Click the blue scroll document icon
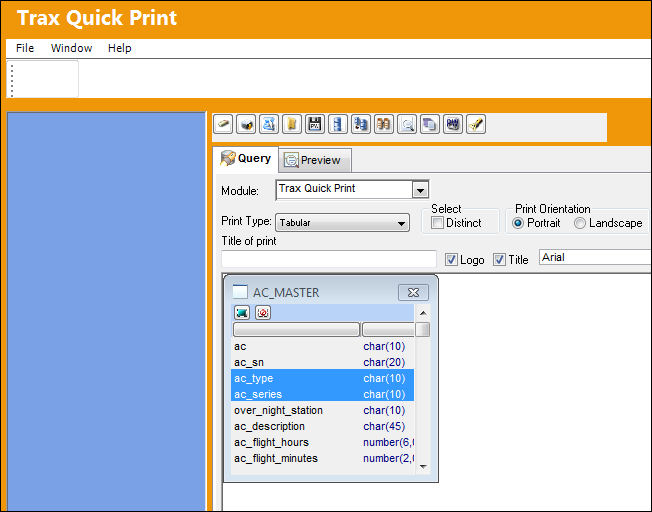The height and width of the screenshot is (512, 652). pos(269,124)
